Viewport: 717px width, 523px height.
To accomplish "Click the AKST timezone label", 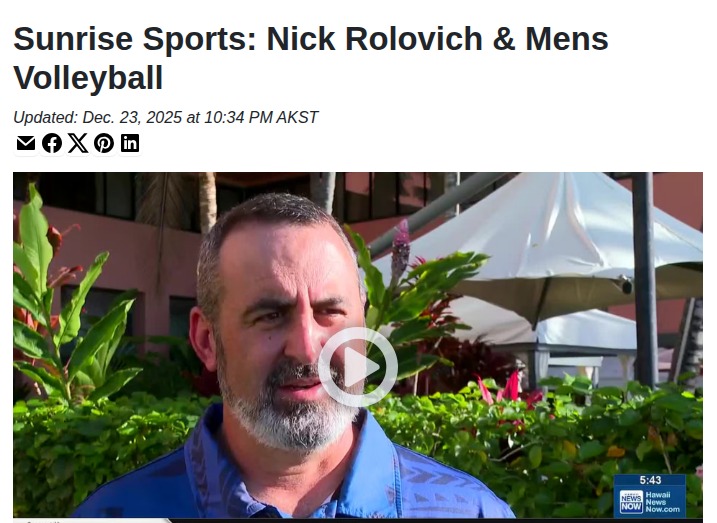I will pos(297,117).
